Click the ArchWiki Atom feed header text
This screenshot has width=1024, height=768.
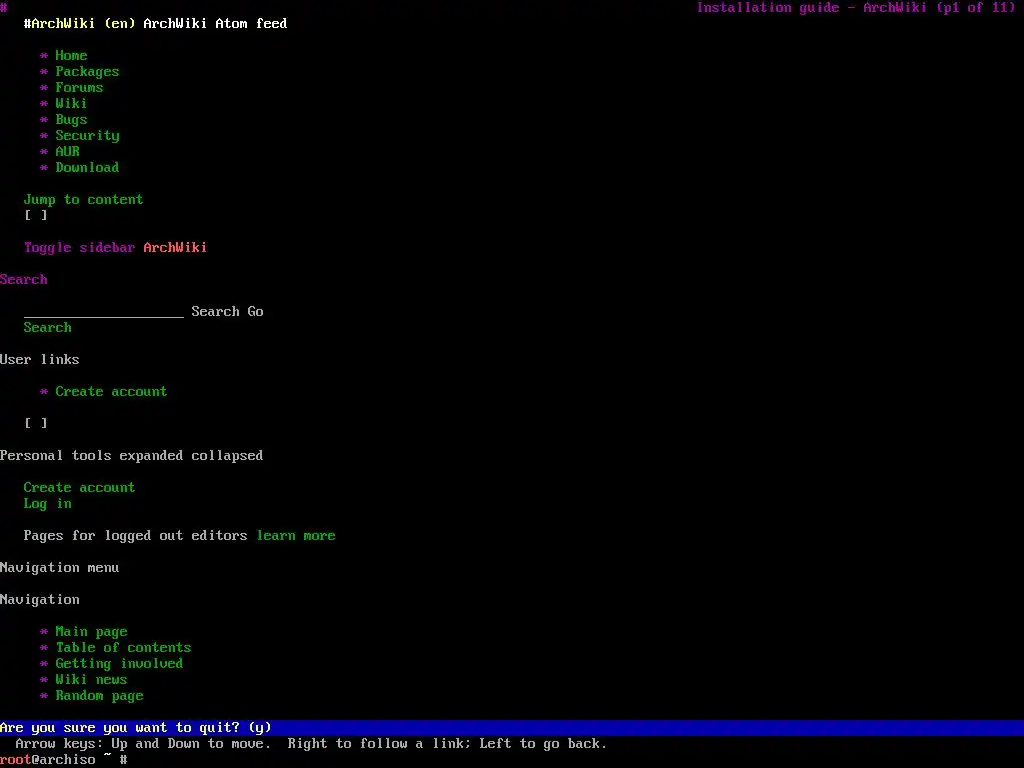pyautogui.click(x=216, y=24)
